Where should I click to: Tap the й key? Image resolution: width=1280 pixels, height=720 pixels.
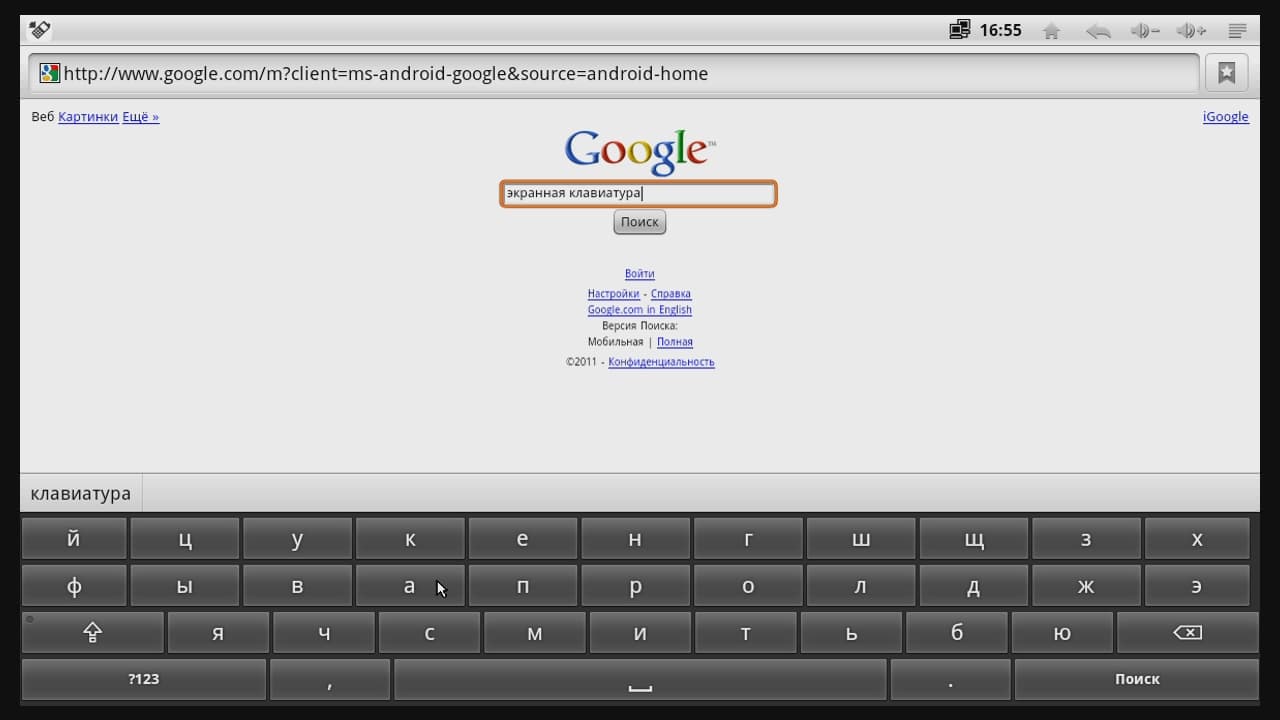tap(74, 539)
